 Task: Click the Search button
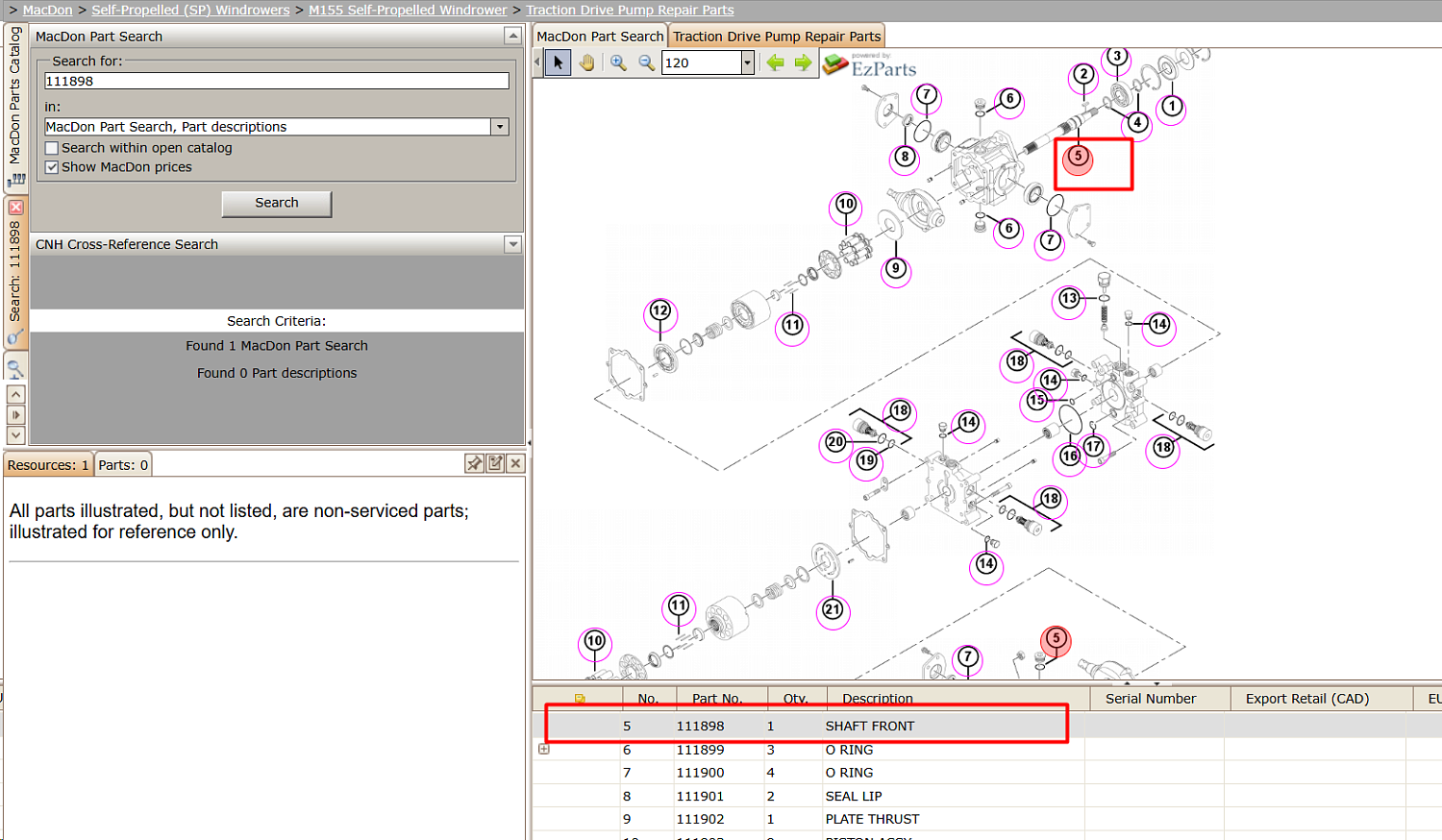[x=277, y=203]
